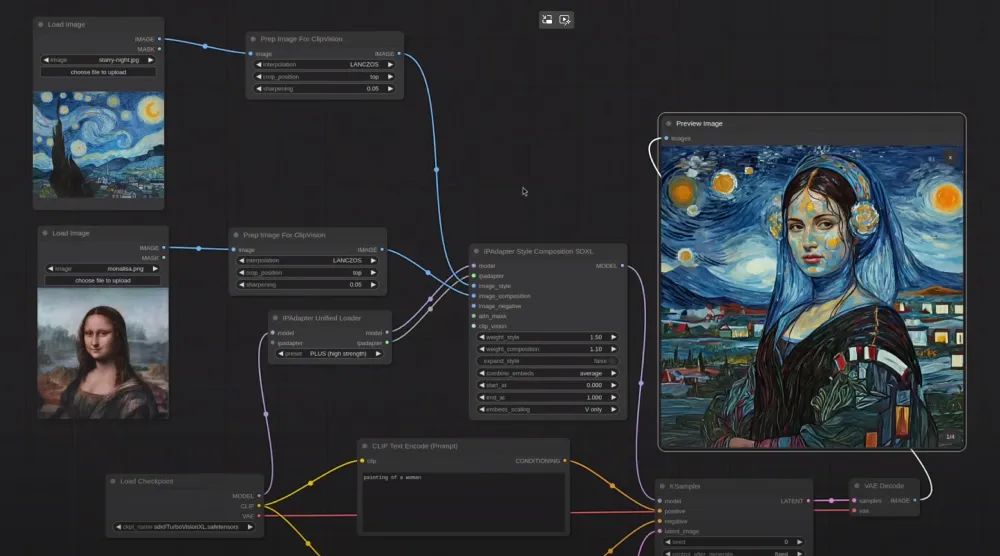Click the KSampler negative input socket
1000x556 pixels.
(659, 521)
